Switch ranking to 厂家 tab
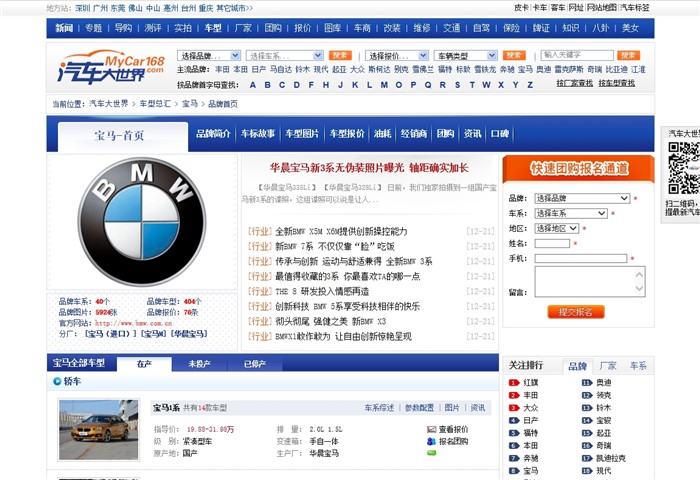 pyautogui.click(x=608, y=366)
